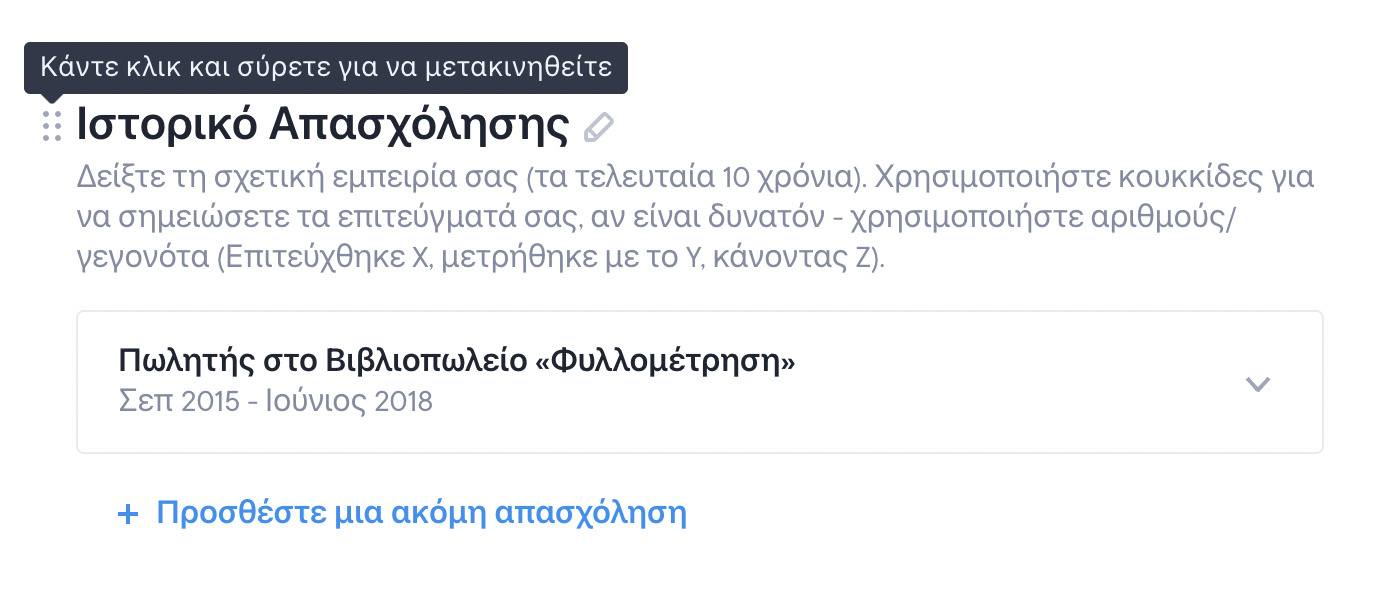
Task: Click the six-dot drag handle icon
Action: coord(52,126)
